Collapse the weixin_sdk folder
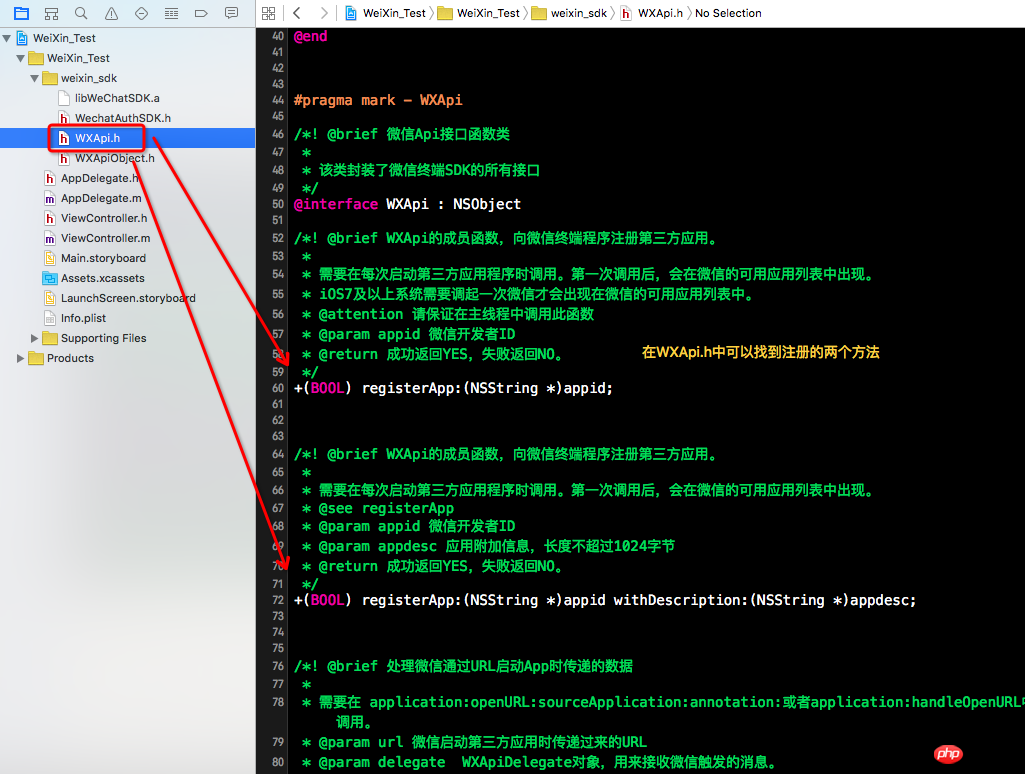This screenshot has width=1025, height=774. (x=34, y=78)
